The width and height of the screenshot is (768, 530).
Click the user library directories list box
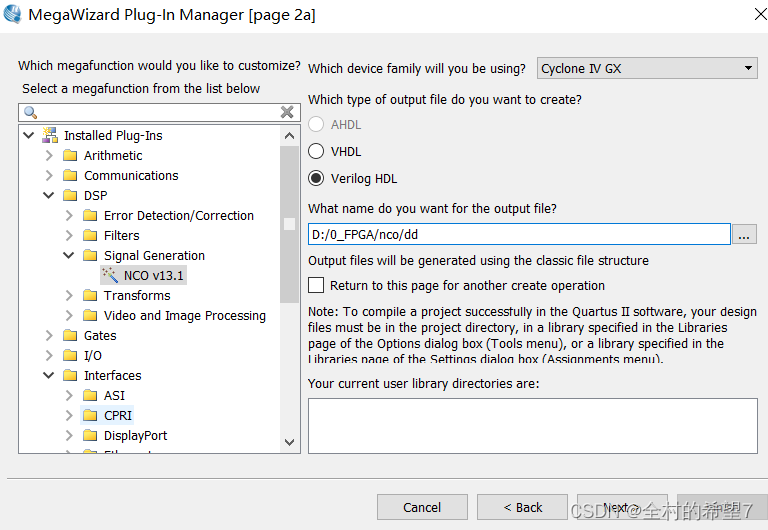[x=532, y=426]
